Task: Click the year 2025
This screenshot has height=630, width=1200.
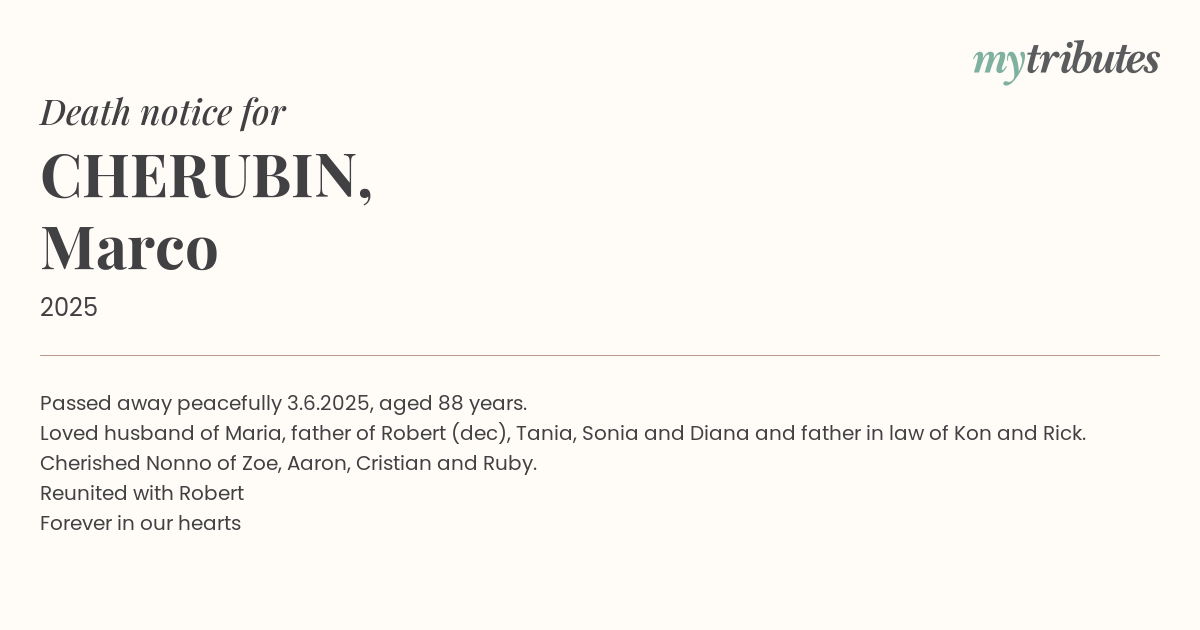Action: pyautogui.click(x=69, y=307)
